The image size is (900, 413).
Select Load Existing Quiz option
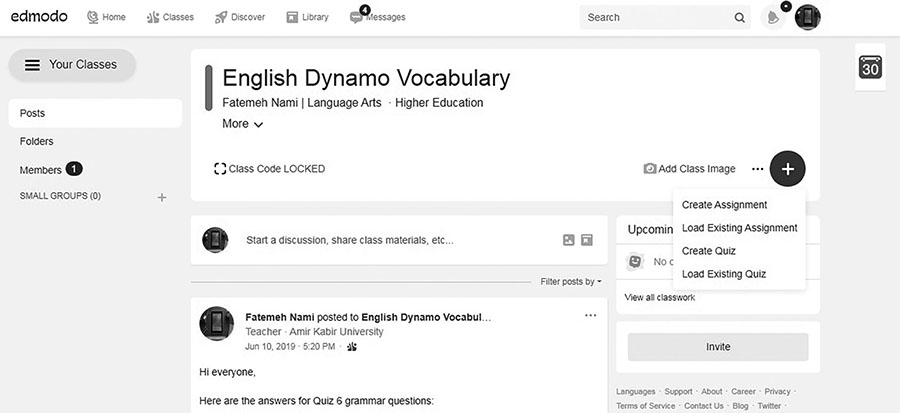(x=724, y=273)
